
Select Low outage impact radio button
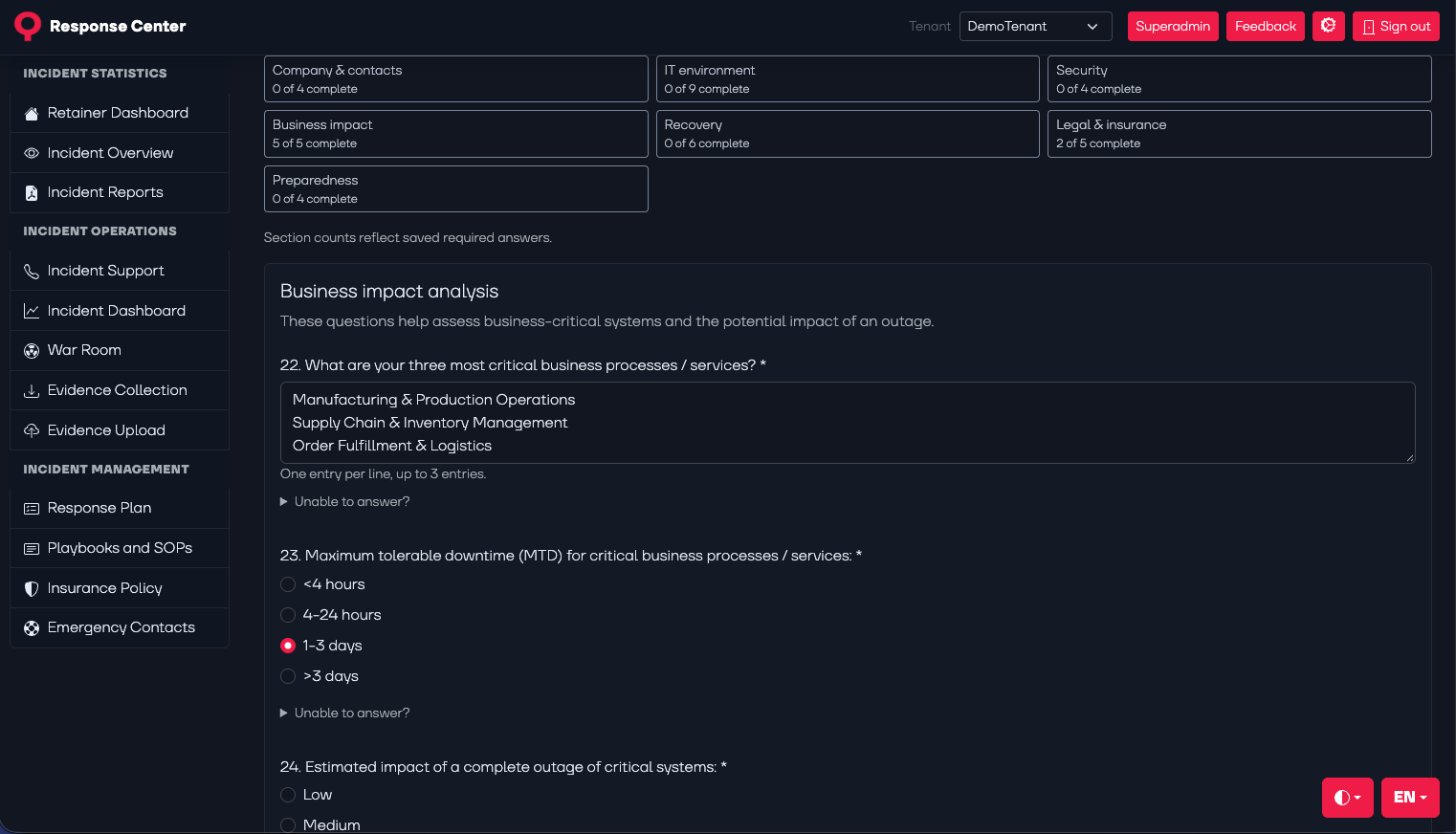288,795
